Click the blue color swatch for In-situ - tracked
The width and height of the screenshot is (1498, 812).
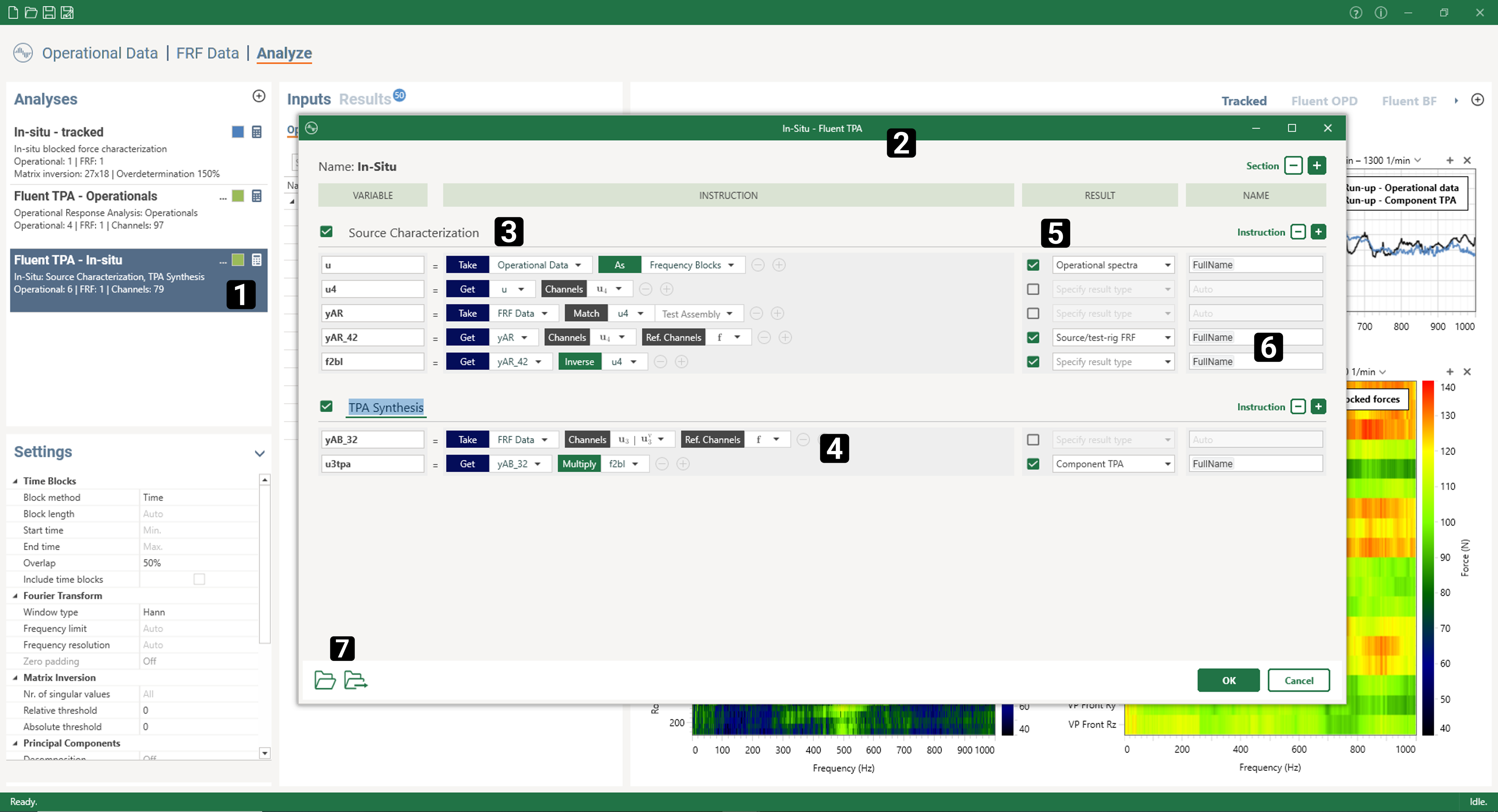pyautogui.click(x=237, y=132)
